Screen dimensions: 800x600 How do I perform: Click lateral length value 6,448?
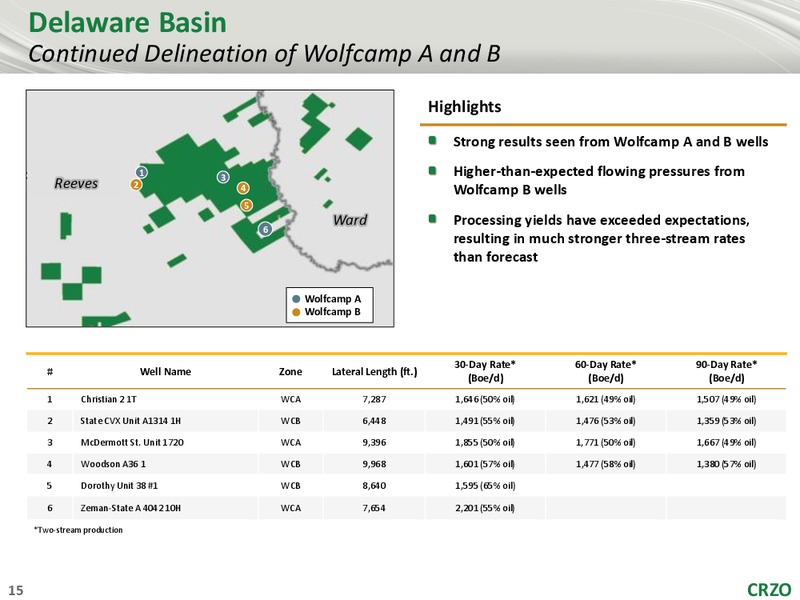click(x=374, y=421)
